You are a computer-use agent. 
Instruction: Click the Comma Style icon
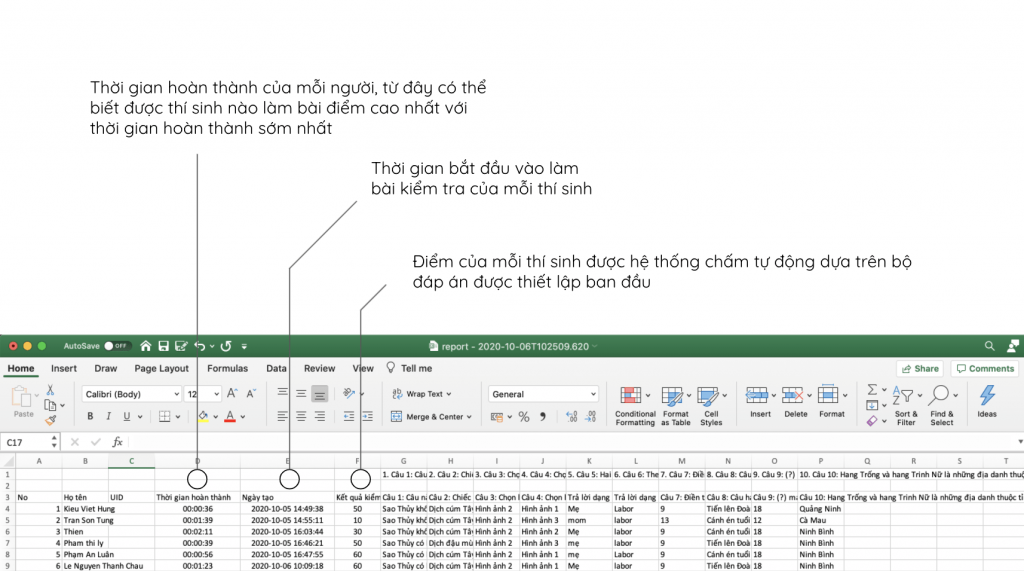(x=543, y=417)
